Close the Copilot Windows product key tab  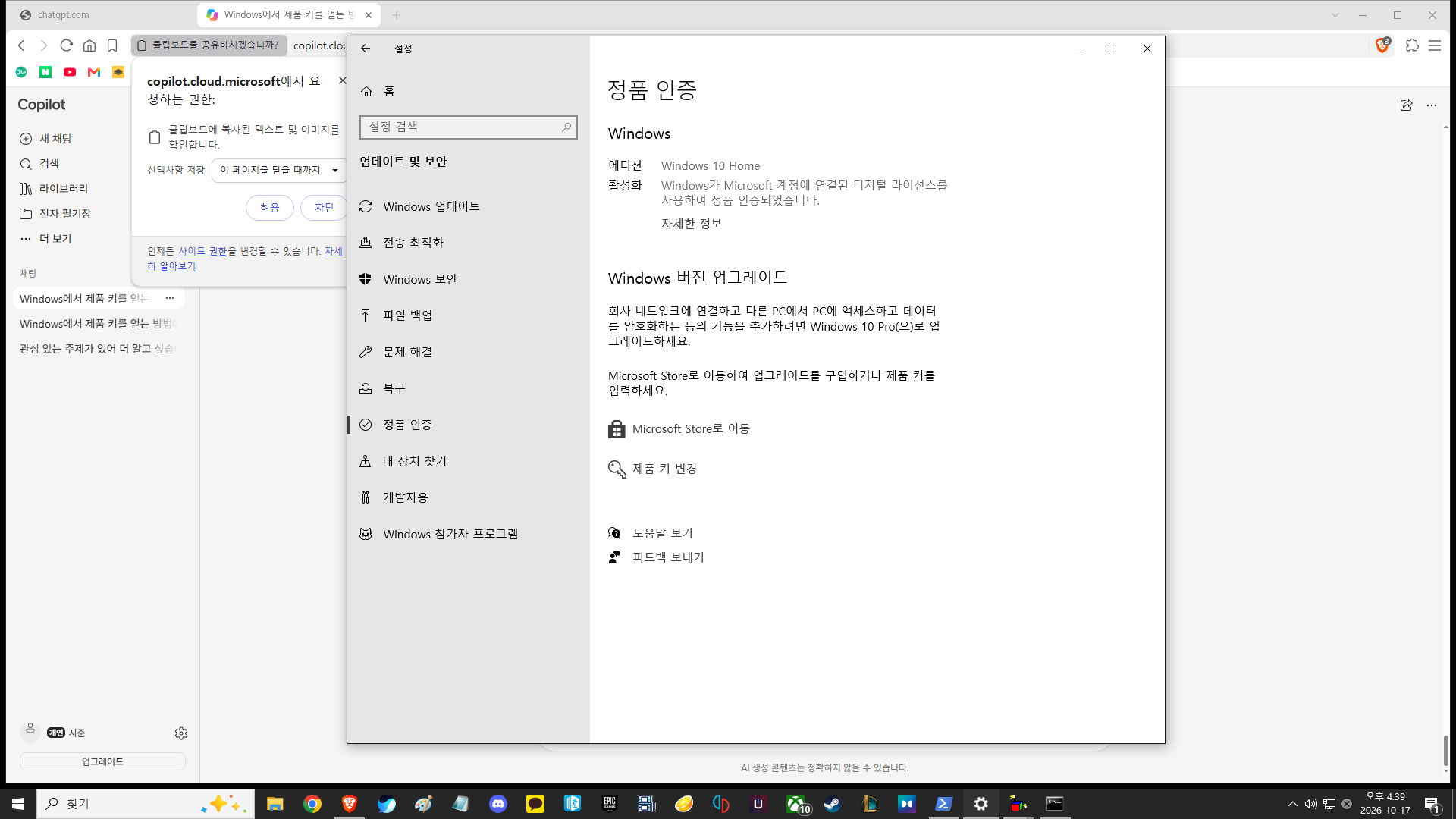click(x=369, y=15)
